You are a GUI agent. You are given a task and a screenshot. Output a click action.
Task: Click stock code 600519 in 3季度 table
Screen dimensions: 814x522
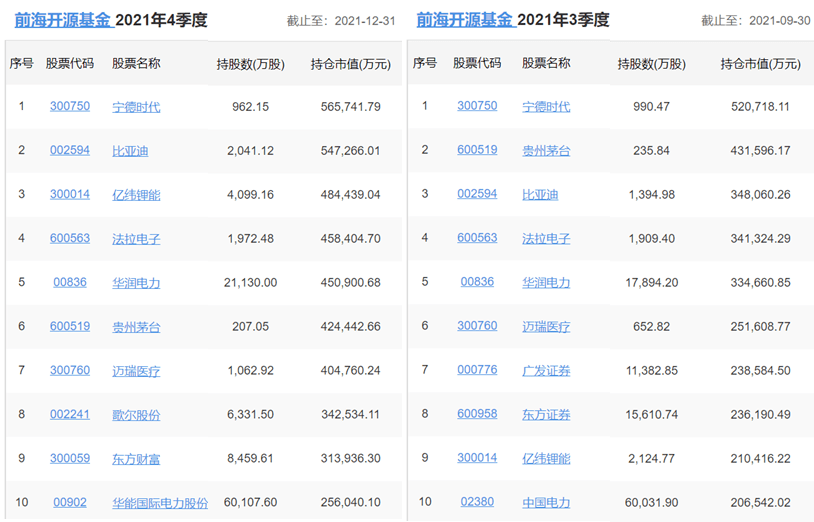477,150
